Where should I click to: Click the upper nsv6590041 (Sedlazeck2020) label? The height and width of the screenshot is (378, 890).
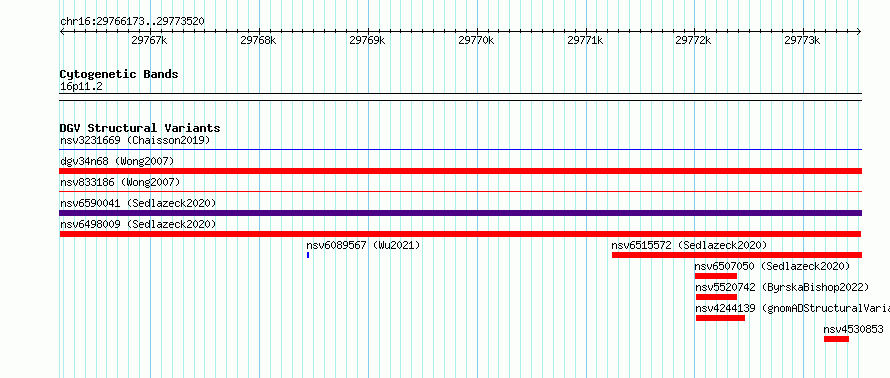click(x=138, y=203)
